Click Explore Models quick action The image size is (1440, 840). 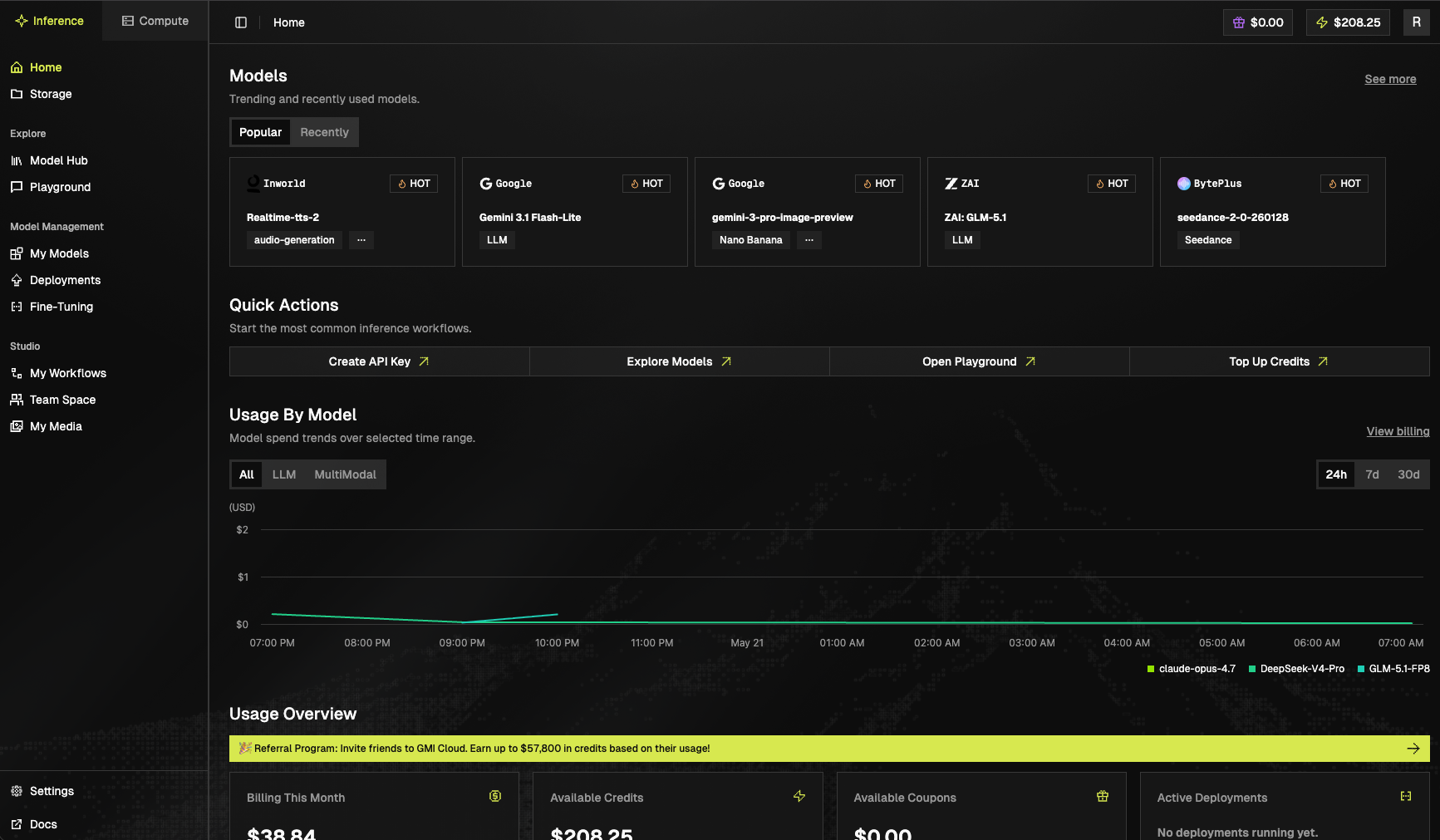click(x=679, y=361)
